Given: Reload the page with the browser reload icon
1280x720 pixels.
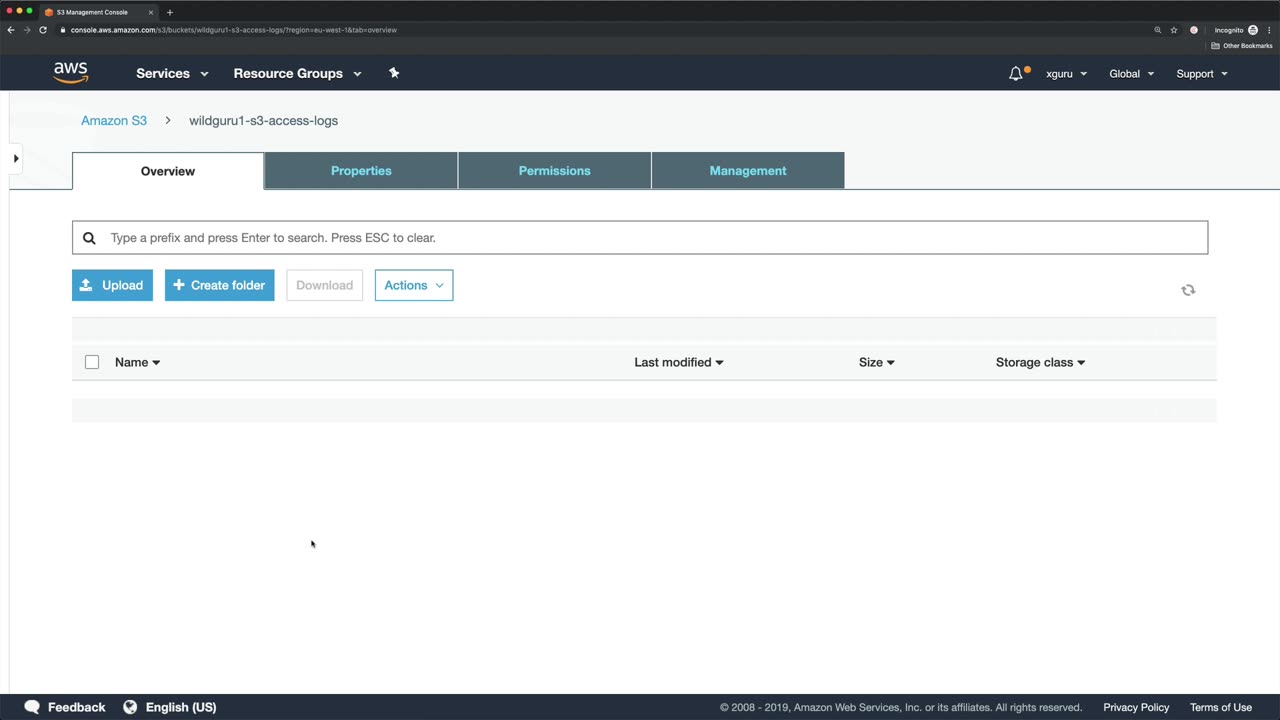Looking at the screenshot, I should tap(43, 30).
